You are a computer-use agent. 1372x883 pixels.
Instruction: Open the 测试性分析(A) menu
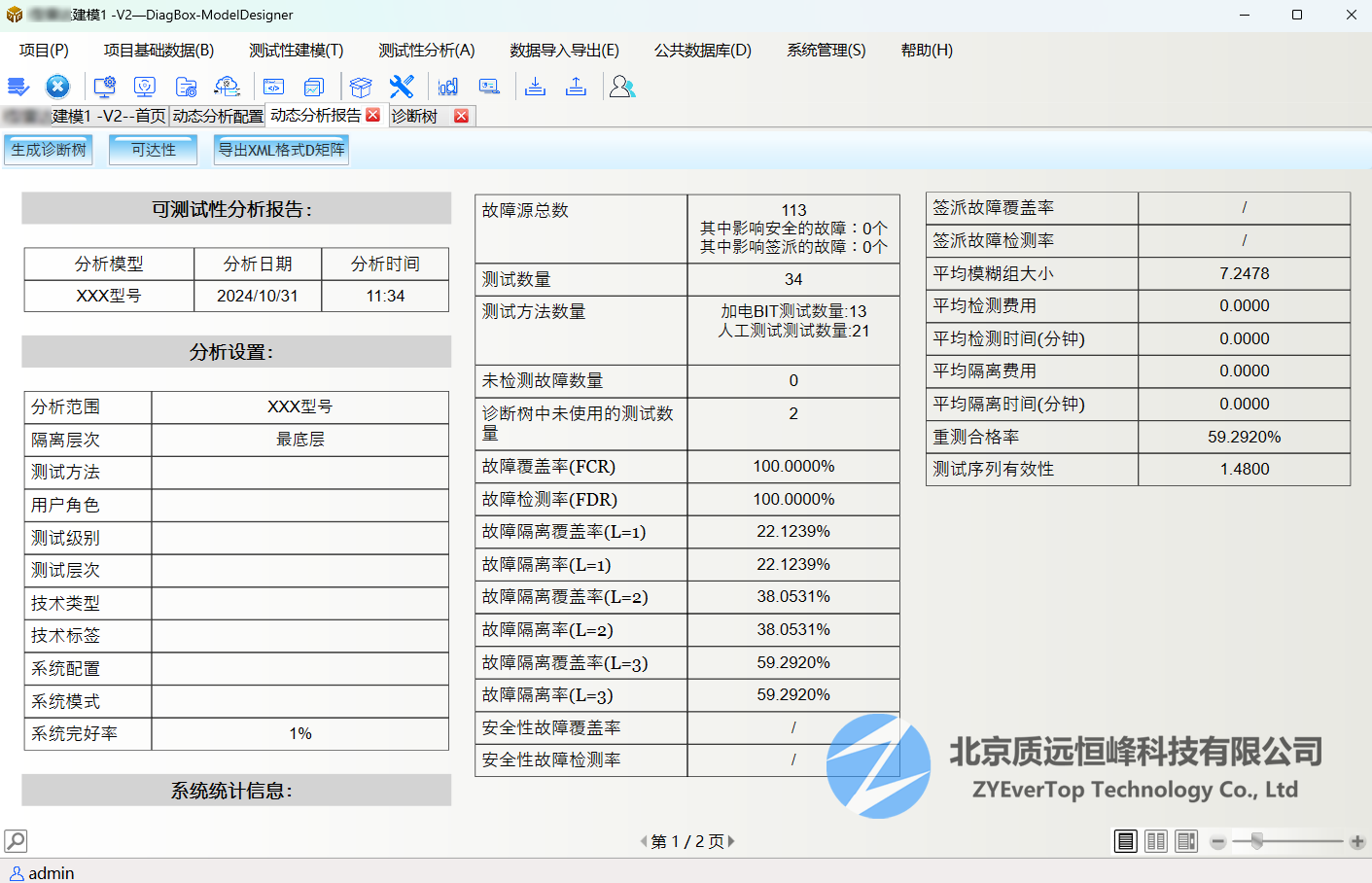pyautogui.click(x=427, y=50)
